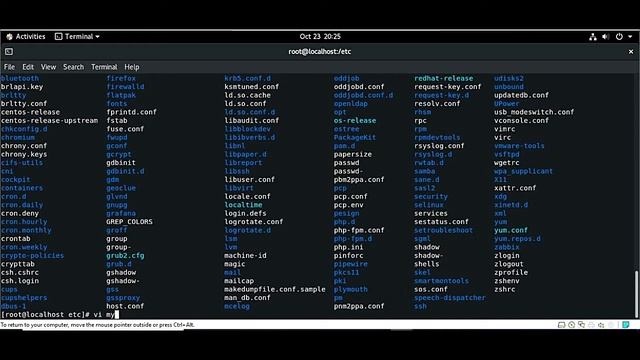Select the text resolv.conf
The height and width of the screenshot is (360, 640).
[x=437, y=104]
